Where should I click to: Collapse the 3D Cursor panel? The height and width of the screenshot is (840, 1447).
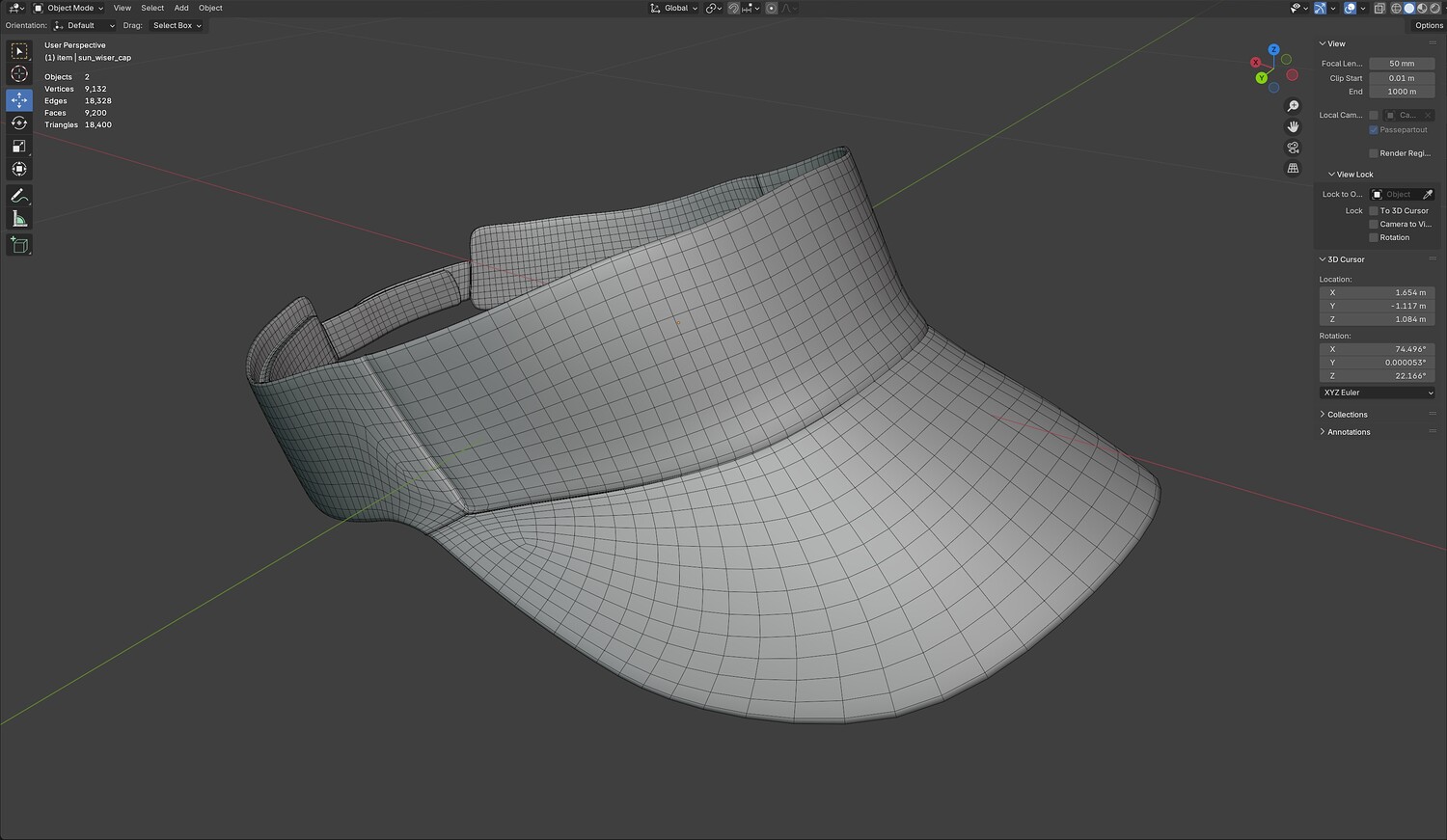1342,259
